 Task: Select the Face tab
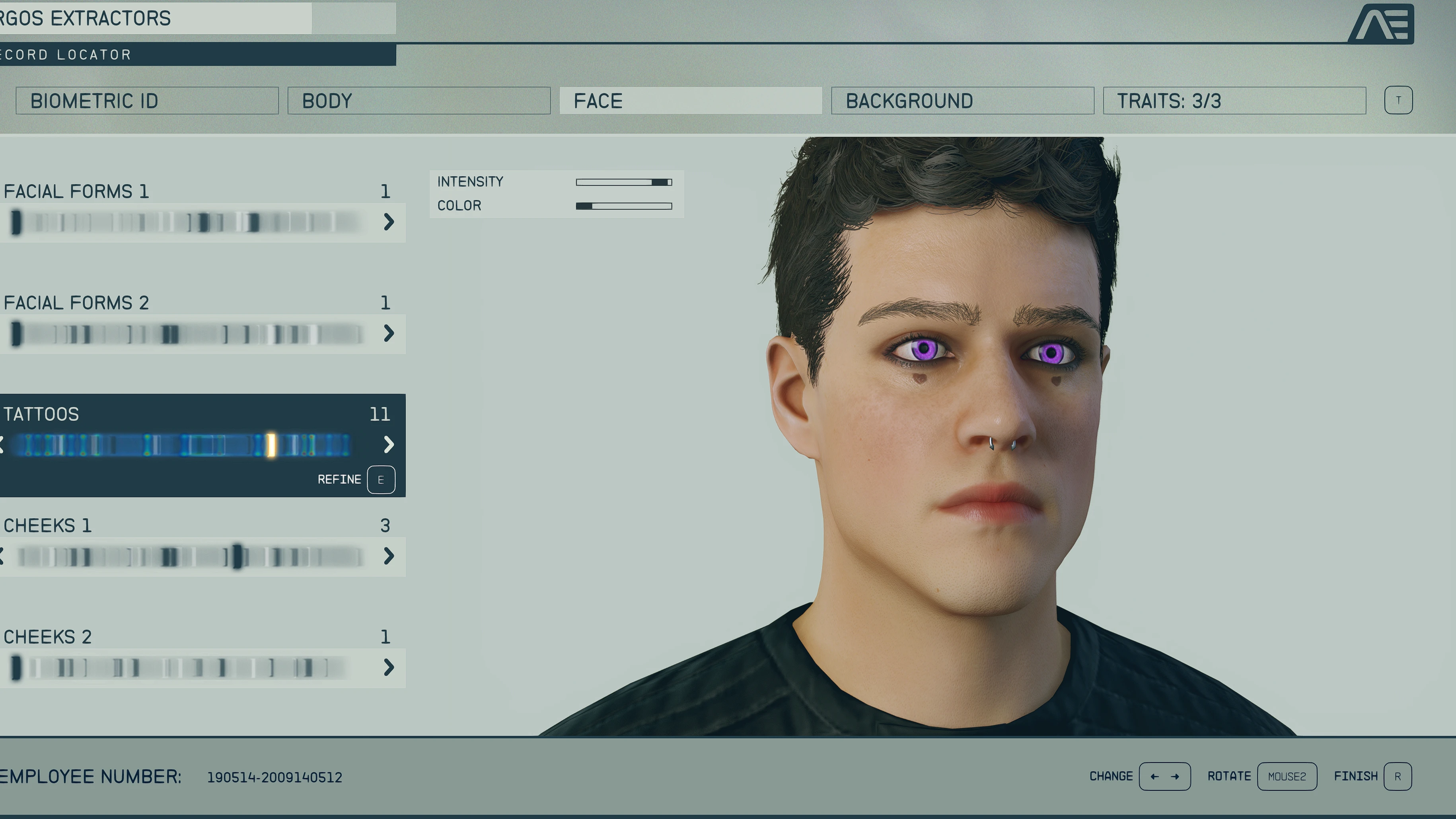pyautogui.click(x=691, y=101)
